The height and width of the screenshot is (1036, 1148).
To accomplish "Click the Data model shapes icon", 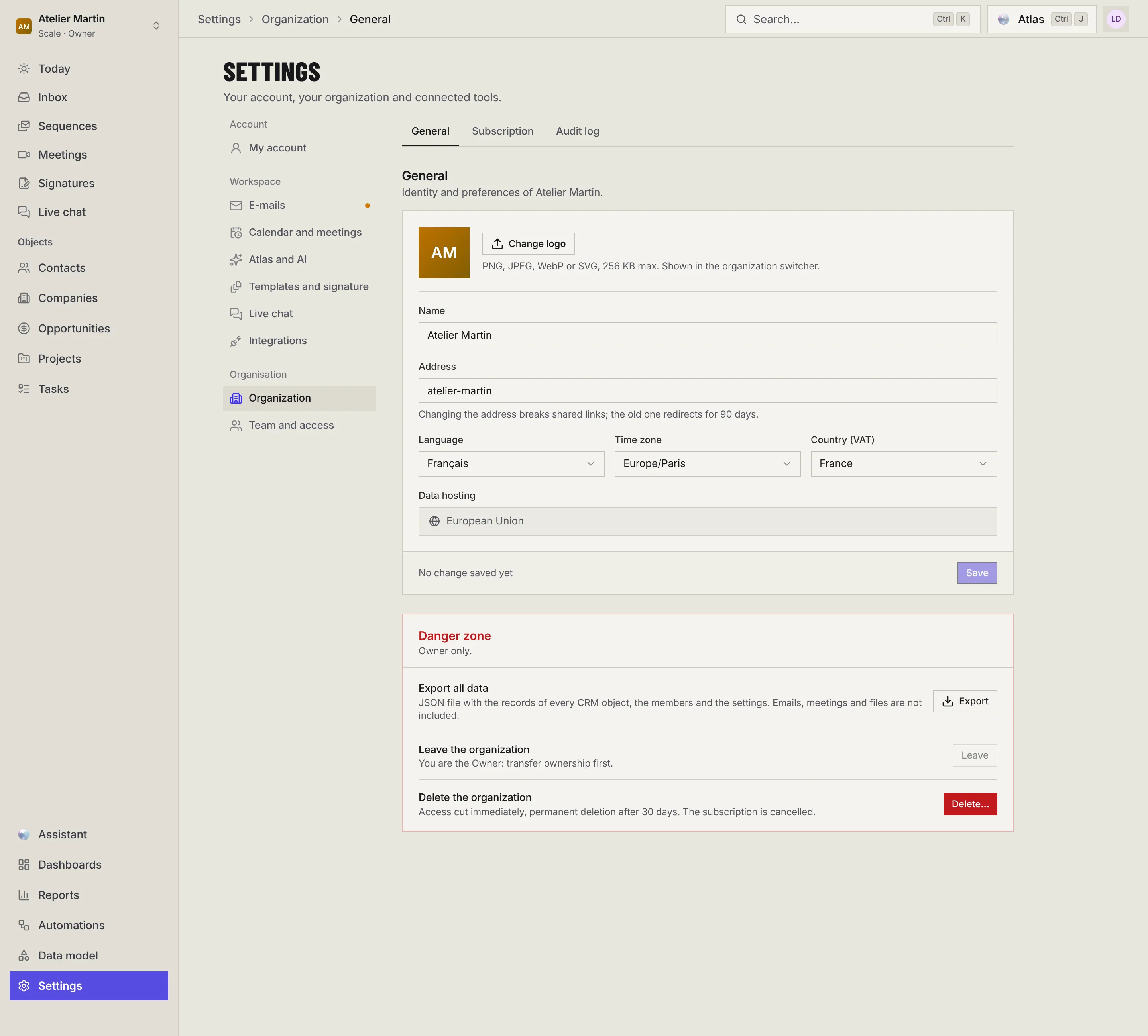I will click(24, 955).
